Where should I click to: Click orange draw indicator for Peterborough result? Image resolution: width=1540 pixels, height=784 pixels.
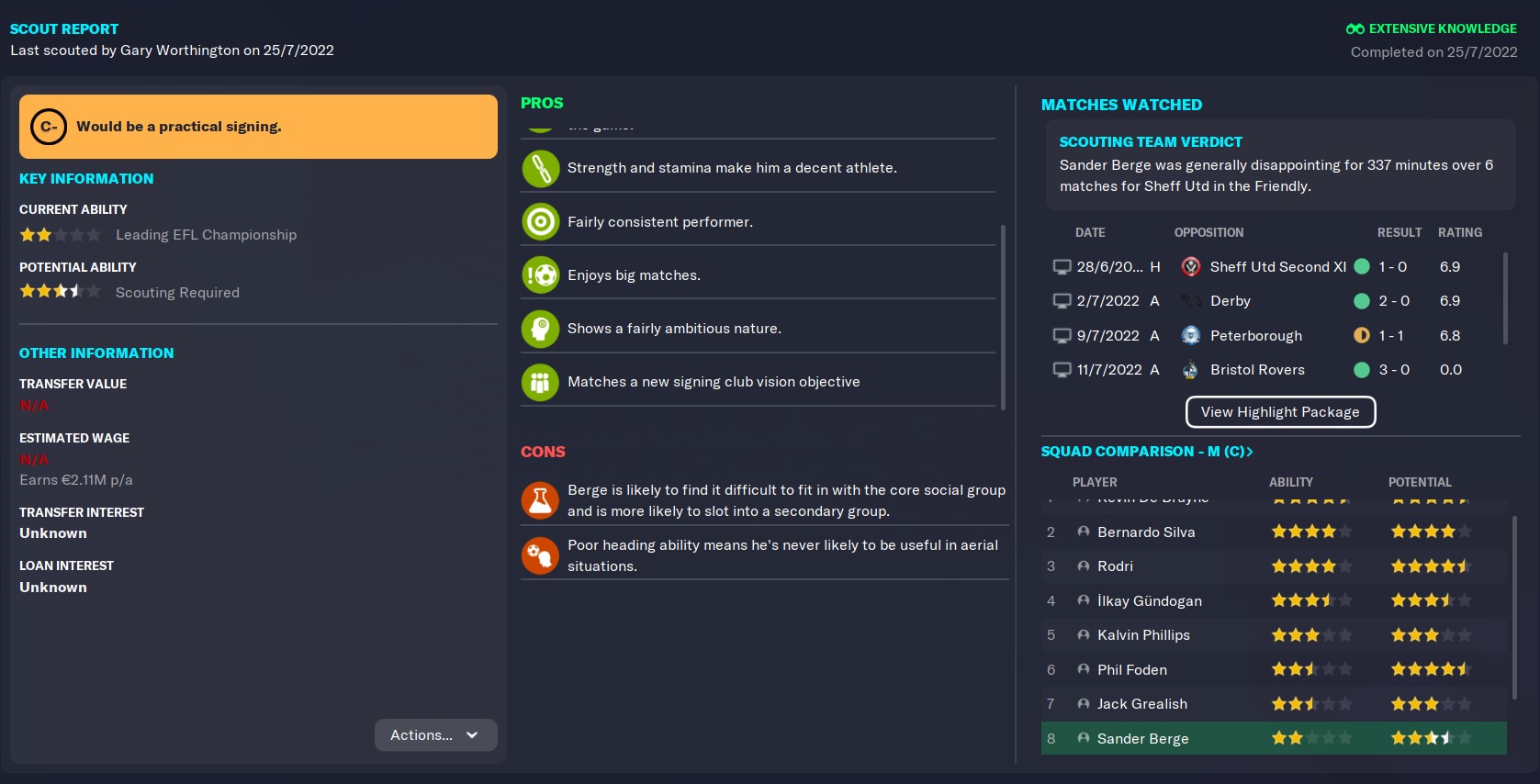[1362, 336]
